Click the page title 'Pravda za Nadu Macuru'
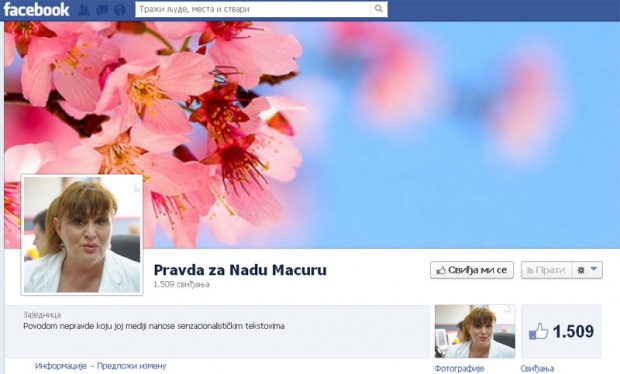The height and width of the screenshot is (374, 620). pyautogui.click(x=240, y=270)
